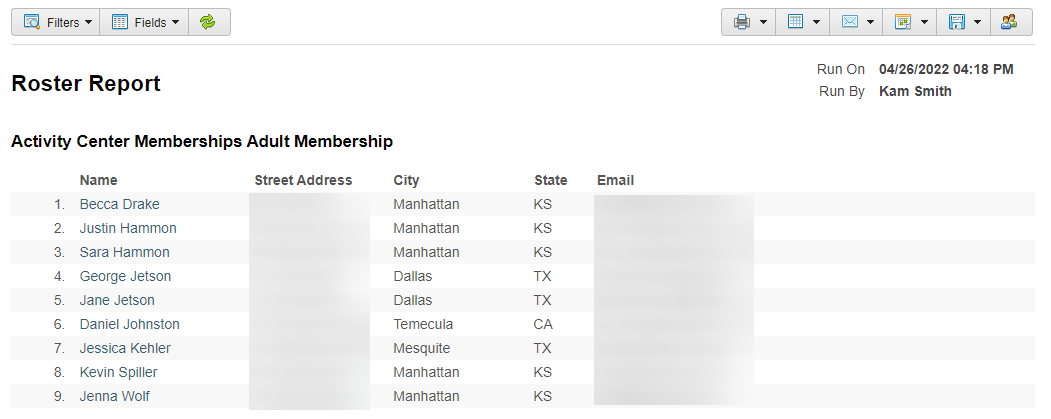This screenshot has height=419, width=1051.
Task: Click the spreadsheet export icon
Action: pyautogui.click(x=795, y=22)
